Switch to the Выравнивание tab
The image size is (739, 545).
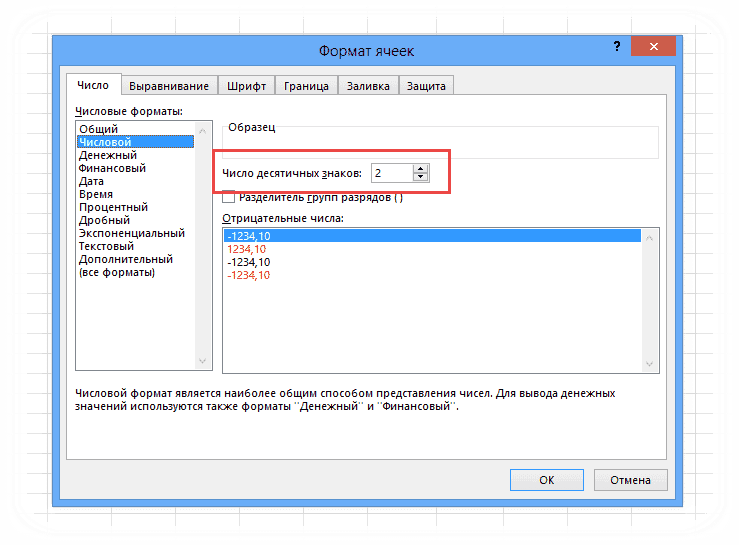click(169, 86)
